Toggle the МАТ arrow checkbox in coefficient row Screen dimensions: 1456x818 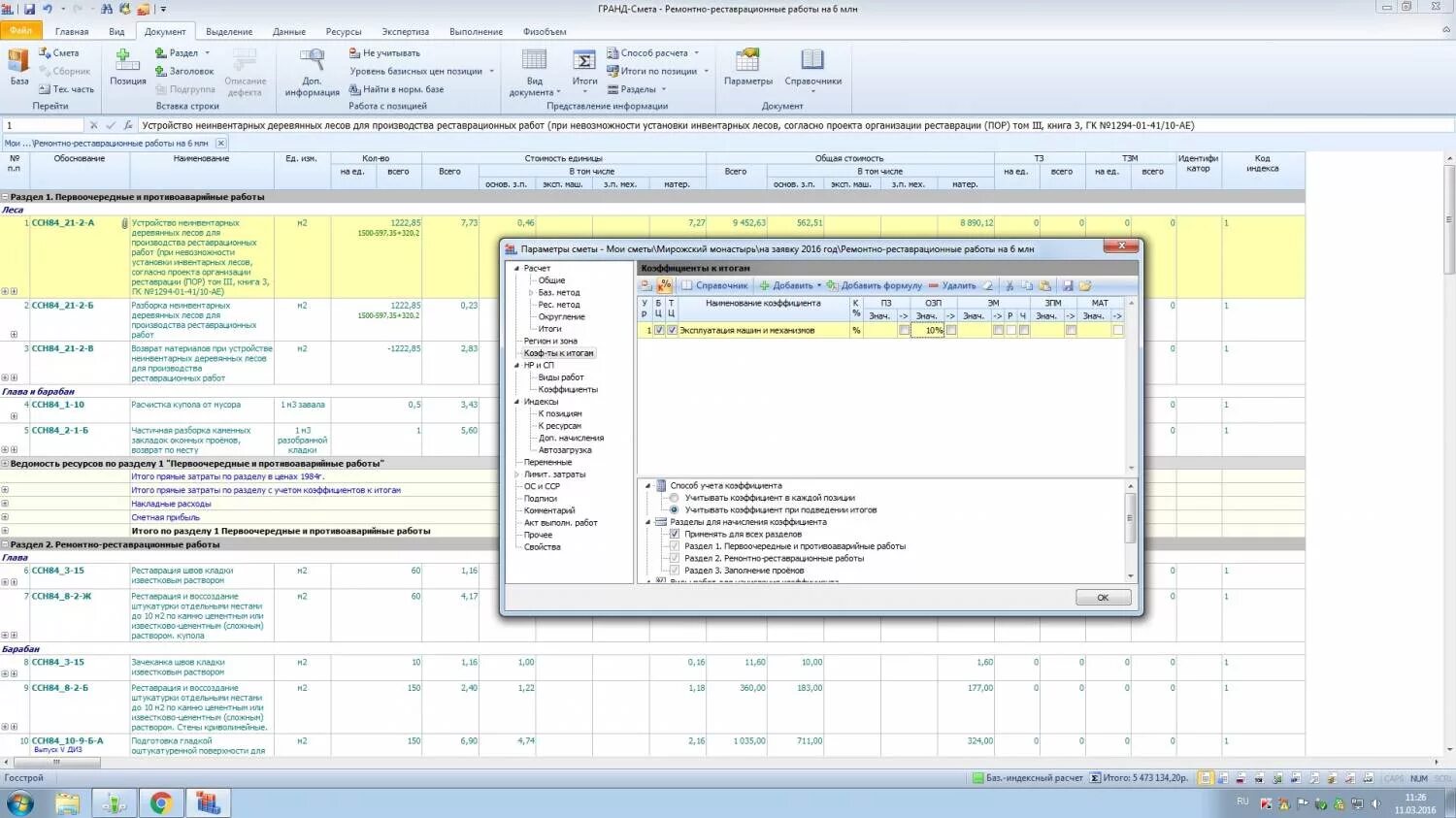pyautogui.click(x=1118, y=330)
